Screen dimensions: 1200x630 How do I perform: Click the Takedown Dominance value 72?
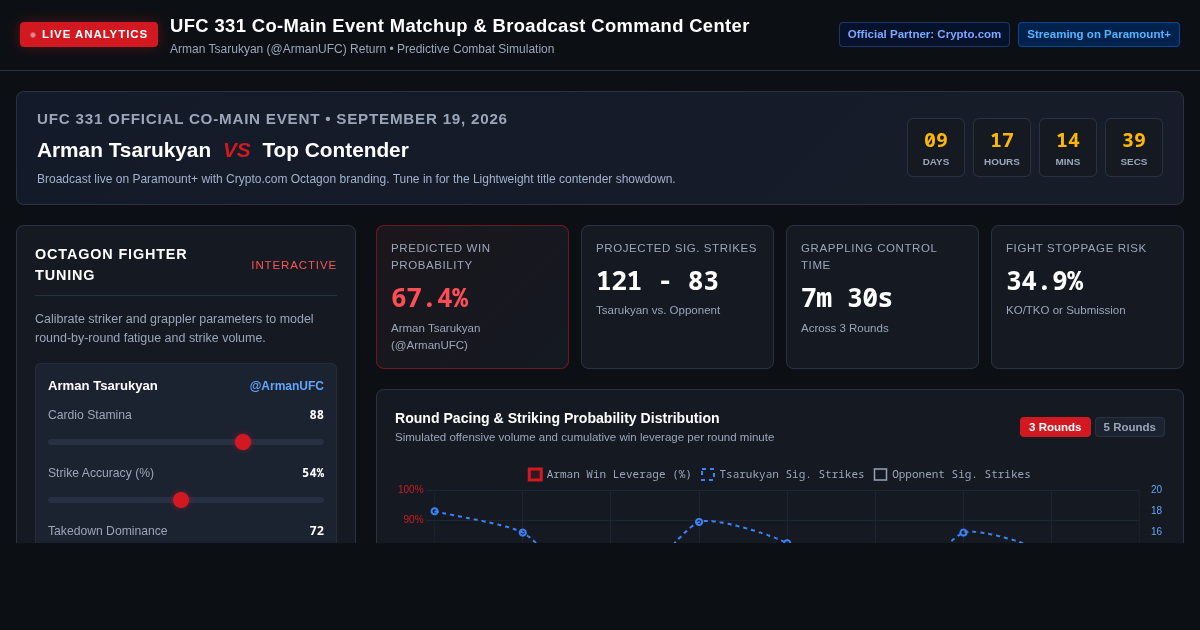[x=316, y=531]
